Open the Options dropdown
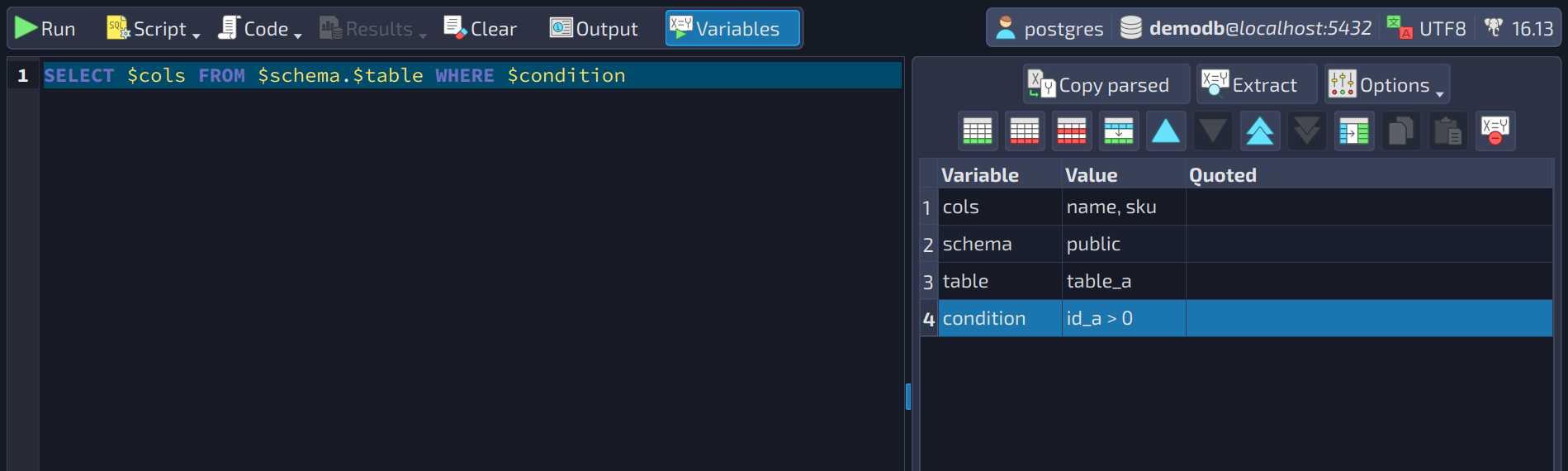The height and width of the screenshot is (471, 1568). pyautogui.click(x=1387, y=84)
